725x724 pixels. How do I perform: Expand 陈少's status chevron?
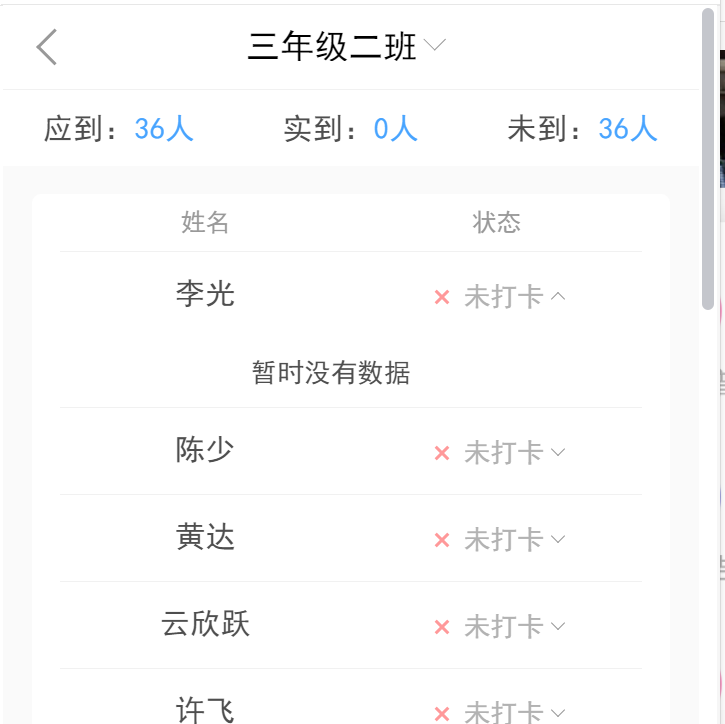click(558, 452)
